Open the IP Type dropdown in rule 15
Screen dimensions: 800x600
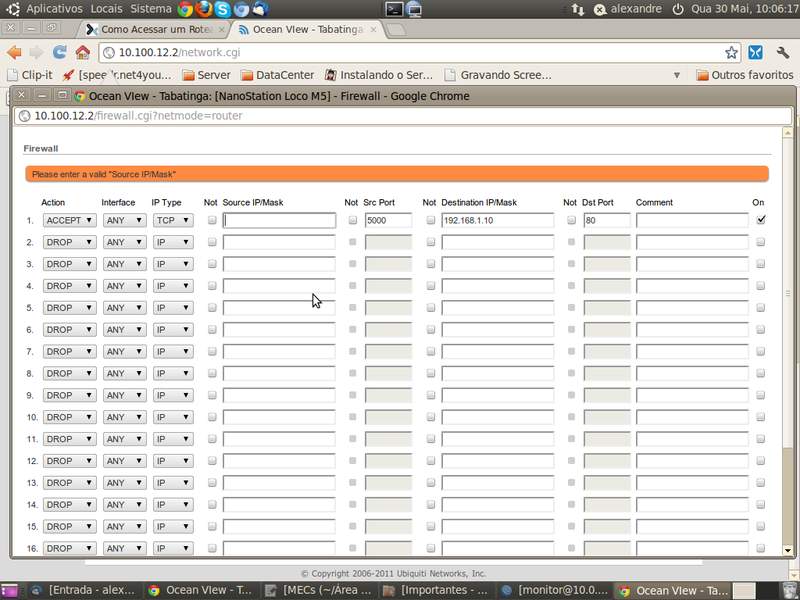[x=173, y=527]
